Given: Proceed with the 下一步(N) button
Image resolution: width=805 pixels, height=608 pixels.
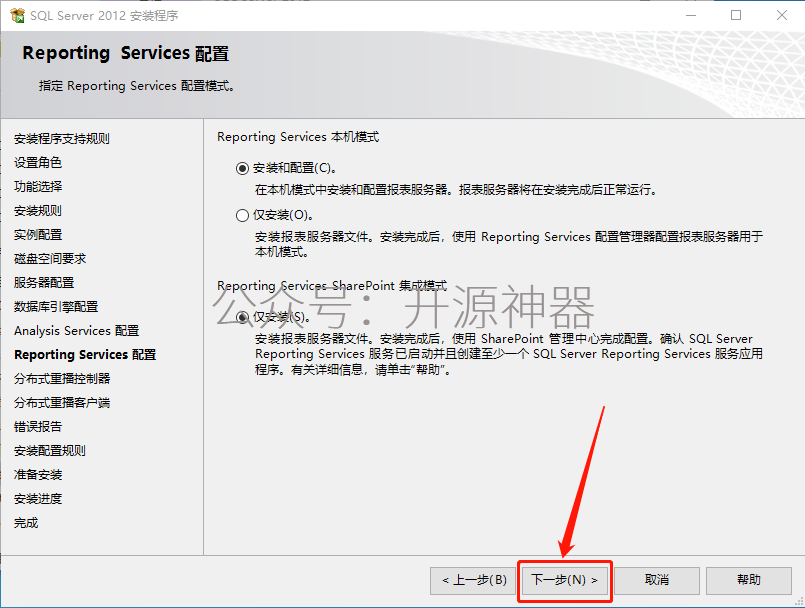Looking at the screenshot, I should tap(565, 580).
